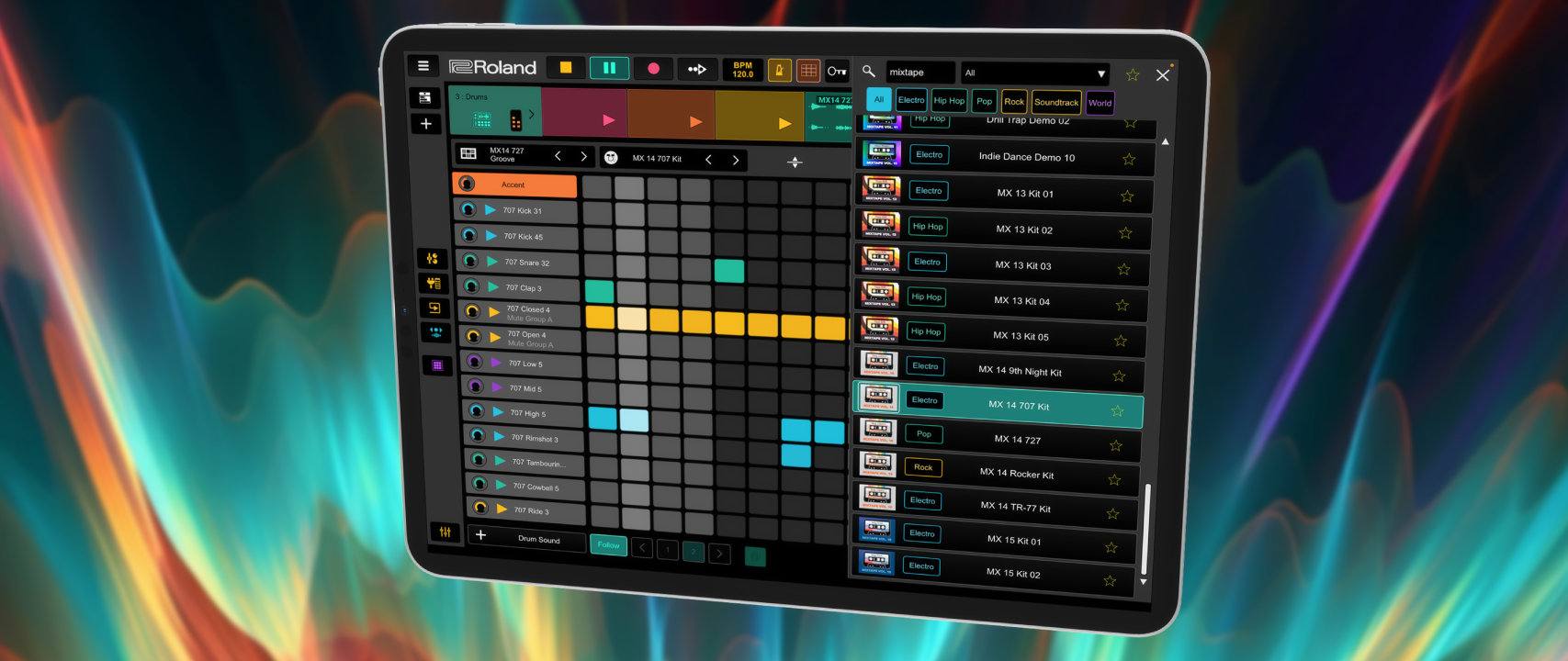Click the step-play arrow button
The width and height of the screenshot is (1568, 661).
pyautogui.click(x=697, y=69)
